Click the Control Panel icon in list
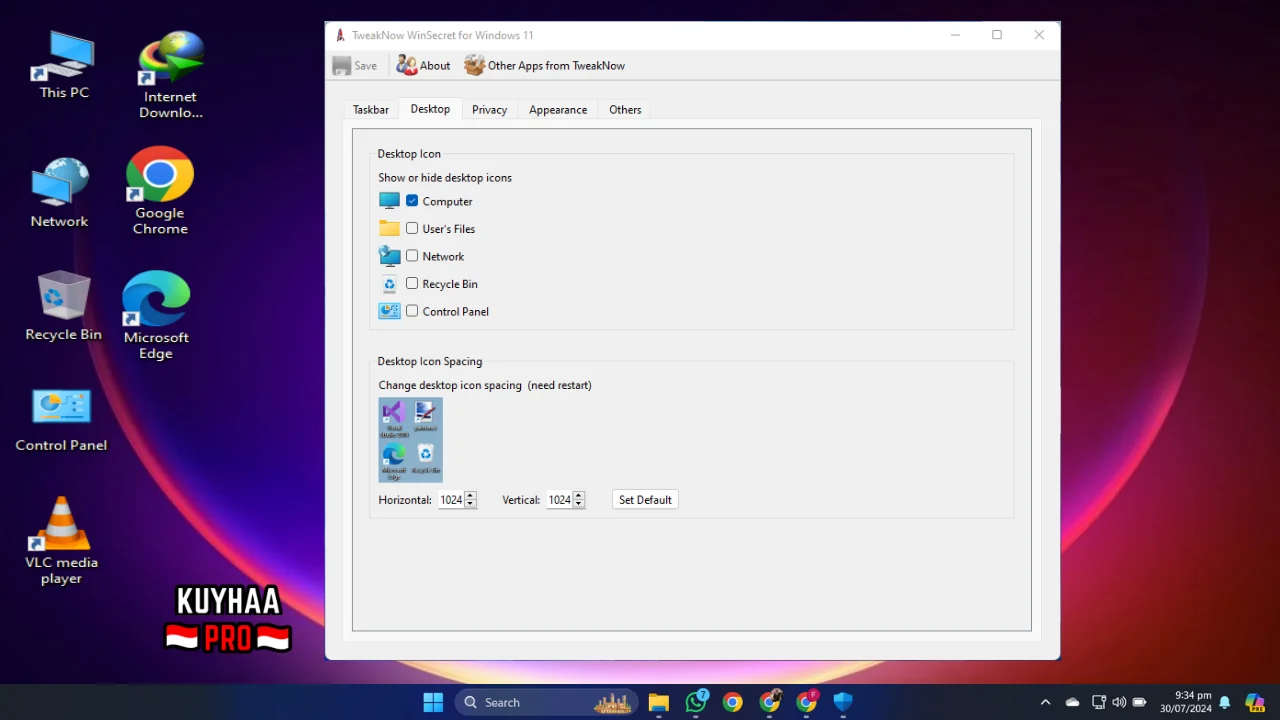The width and height of the screenshot is (1280, 720). click(x=389, y=311)
